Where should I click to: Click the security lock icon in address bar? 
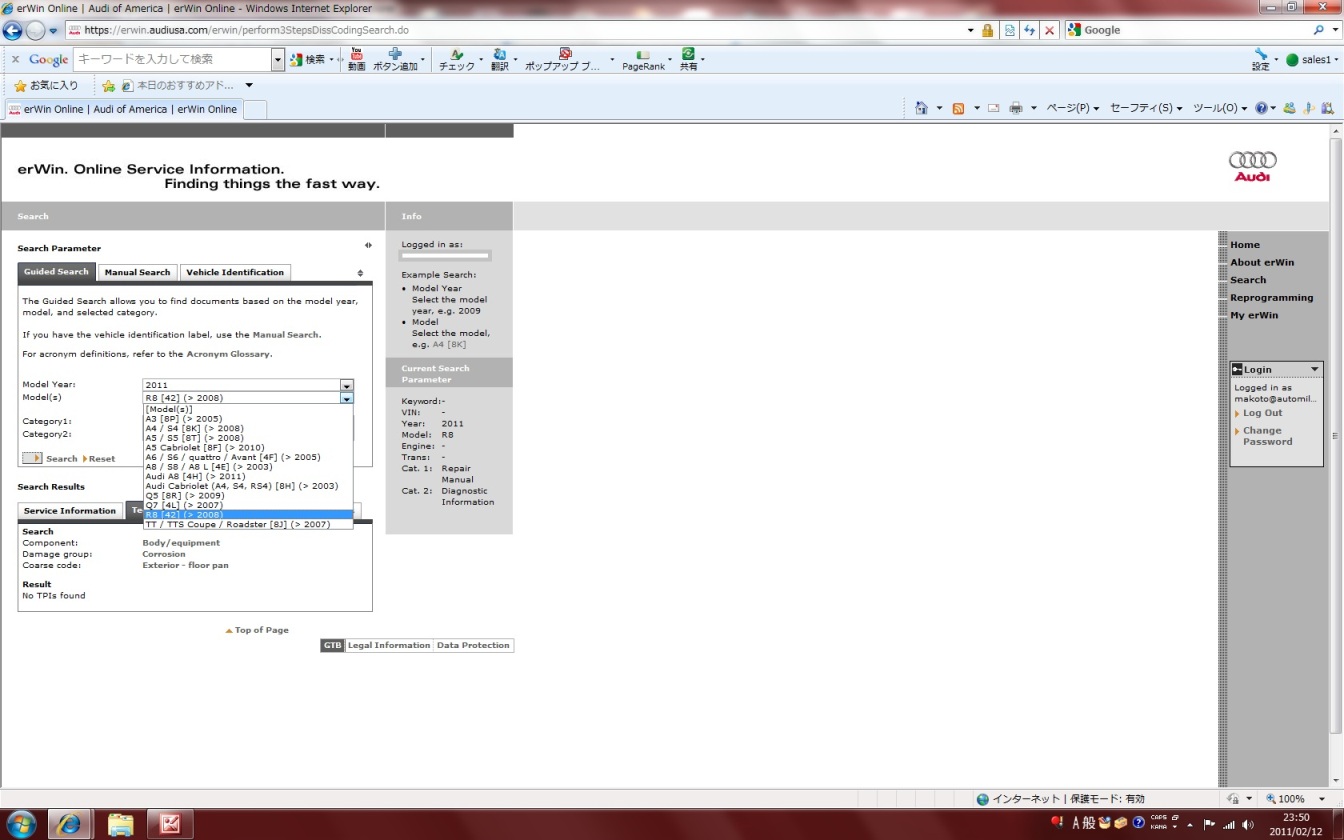pos(988,30)
